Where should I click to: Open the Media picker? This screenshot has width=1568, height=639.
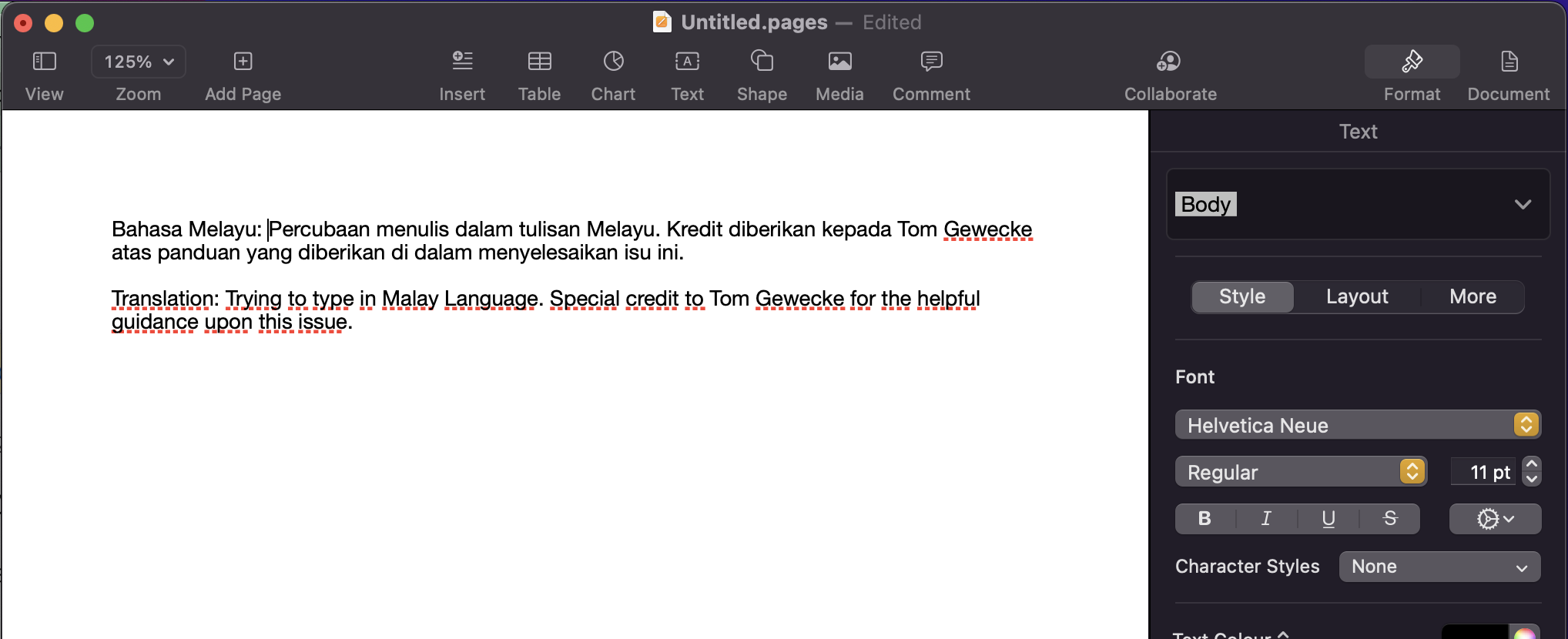tap(839, 61)
